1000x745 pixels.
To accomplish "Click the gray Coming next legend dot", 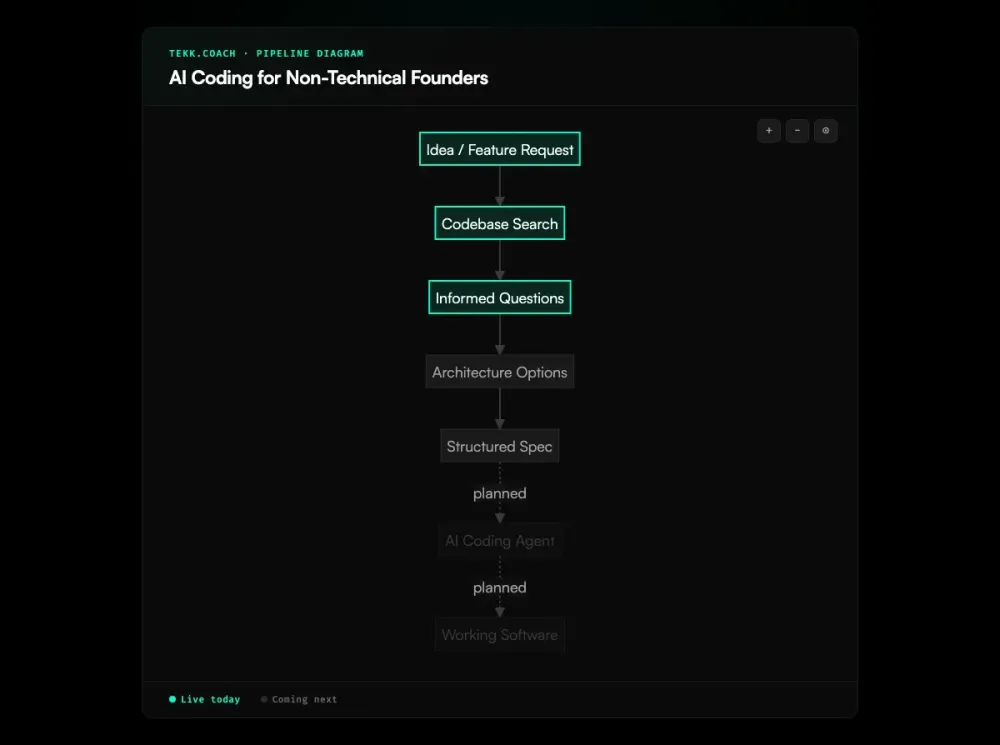I will tap(263, 699).
